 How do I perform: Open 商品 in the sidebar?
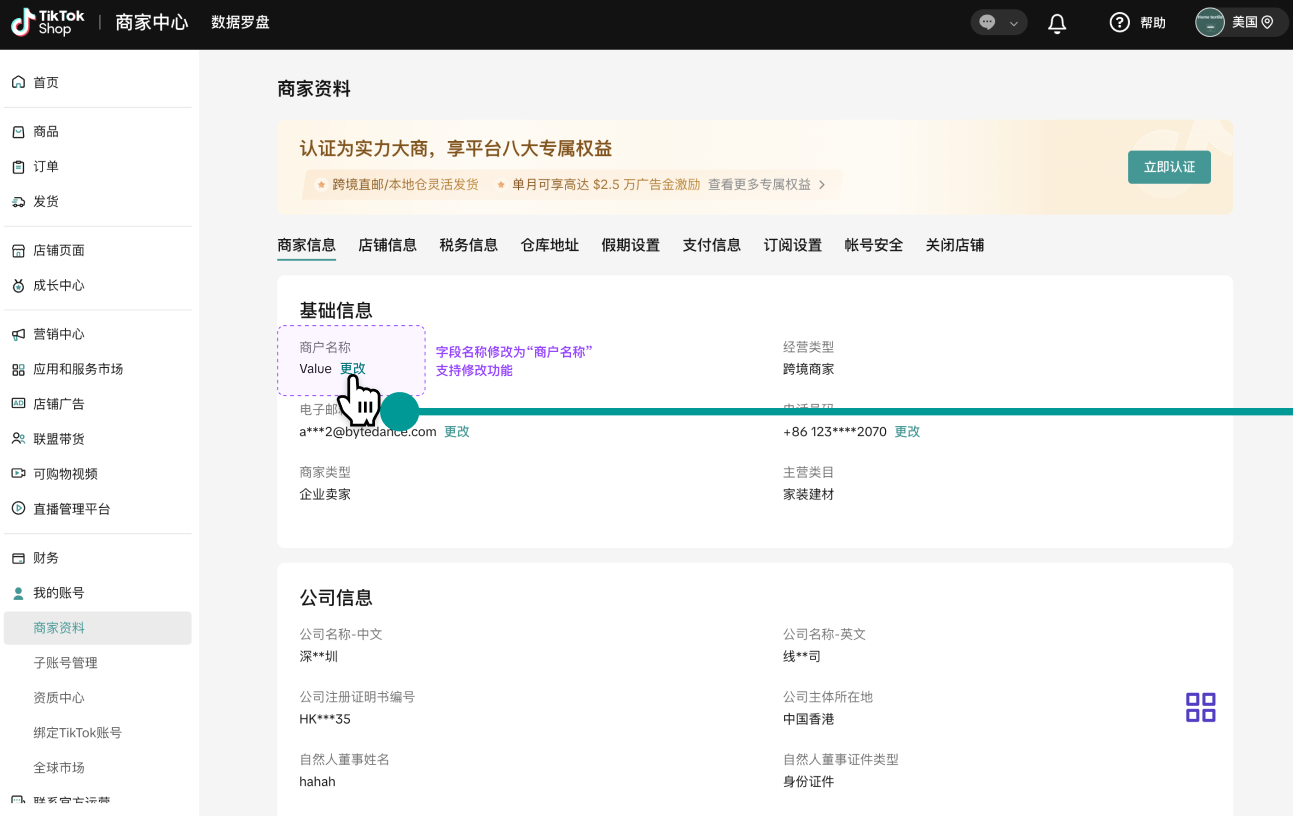tap(46, 132)
